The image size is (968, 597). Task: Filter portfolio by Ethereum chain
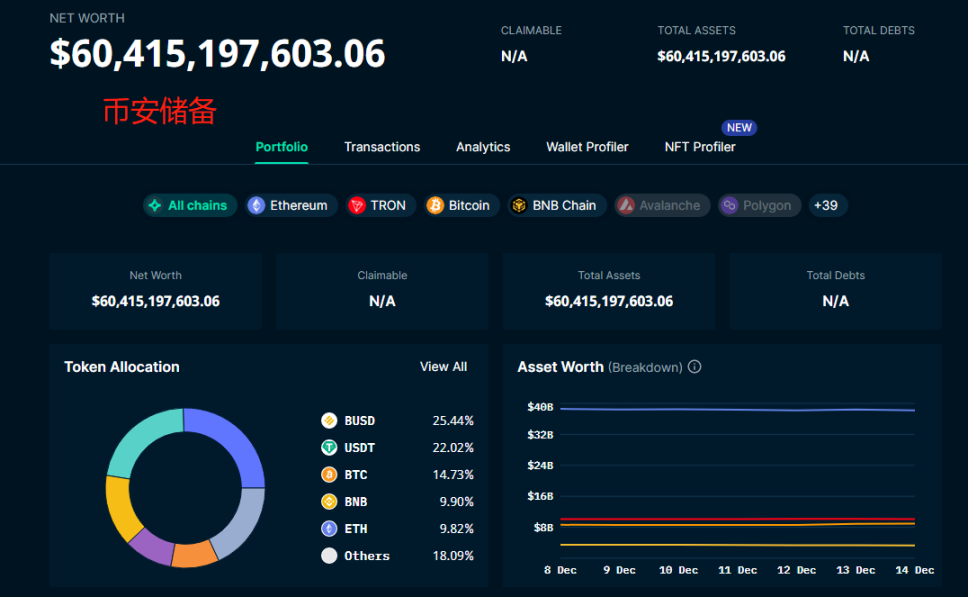coord(291,206)
